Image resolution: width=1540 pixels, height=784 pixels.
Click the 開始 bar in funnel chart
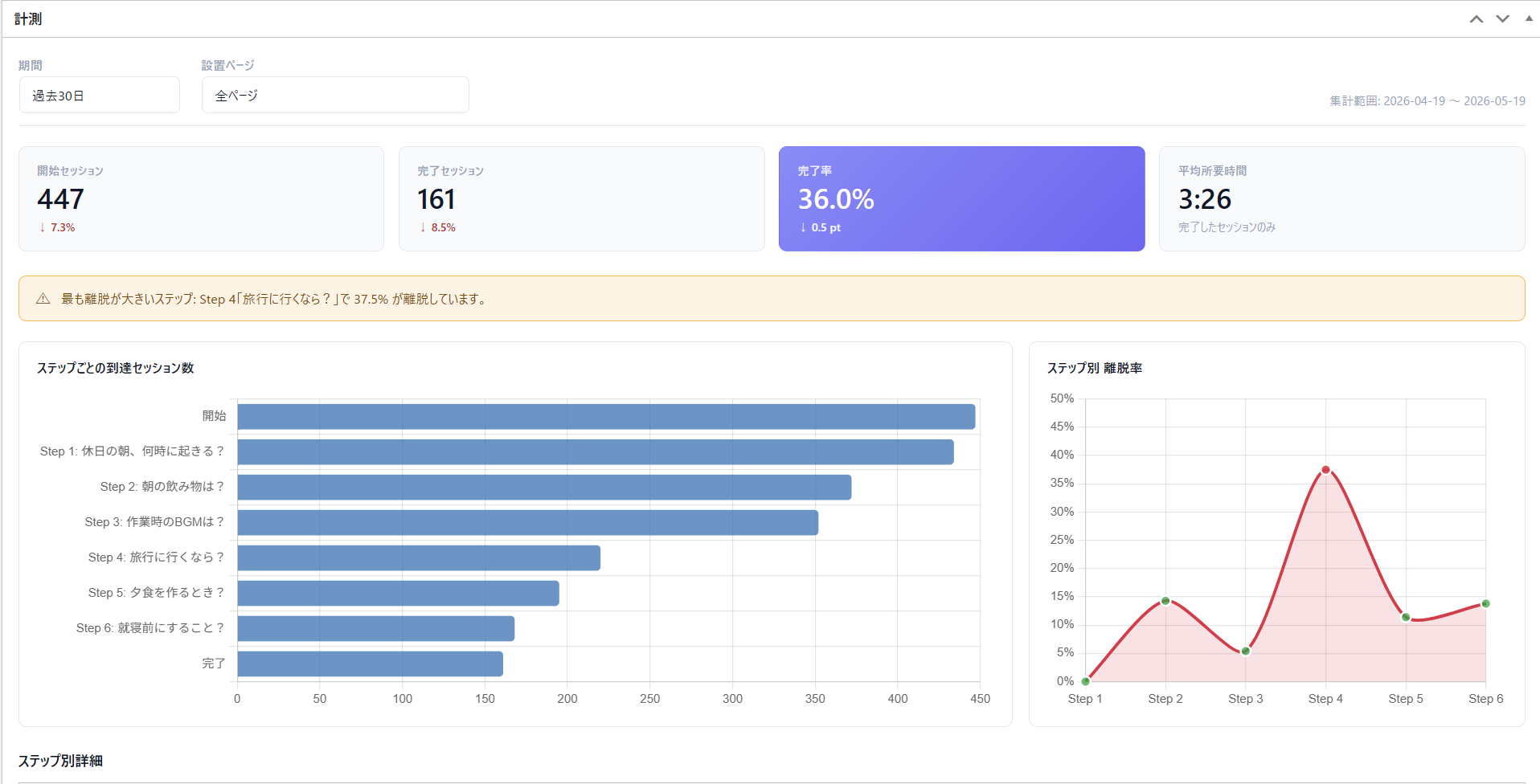click(x=607, y=417)
